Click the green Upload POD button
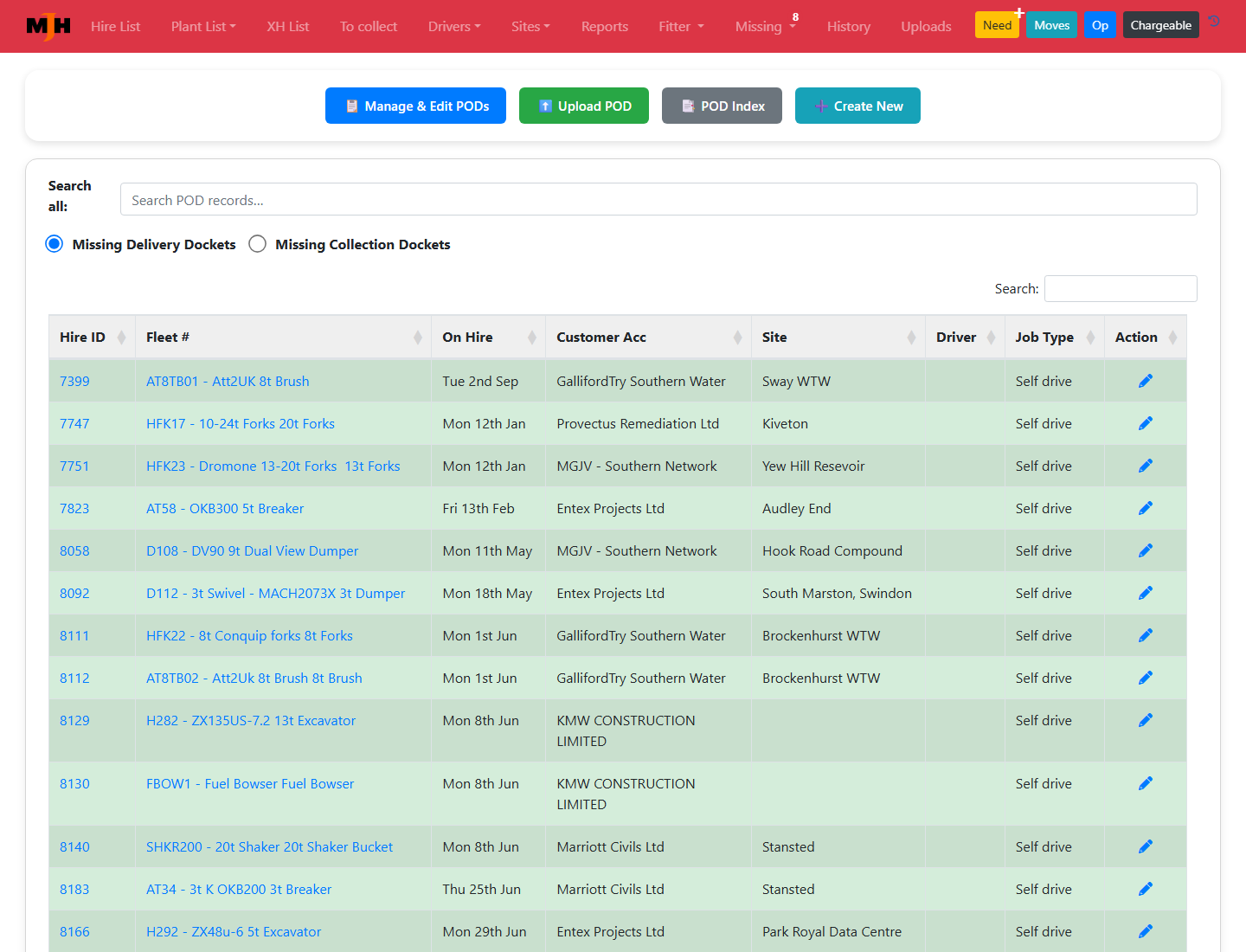The width and height of the screenshot is (1246, 952). click(584, 106)
